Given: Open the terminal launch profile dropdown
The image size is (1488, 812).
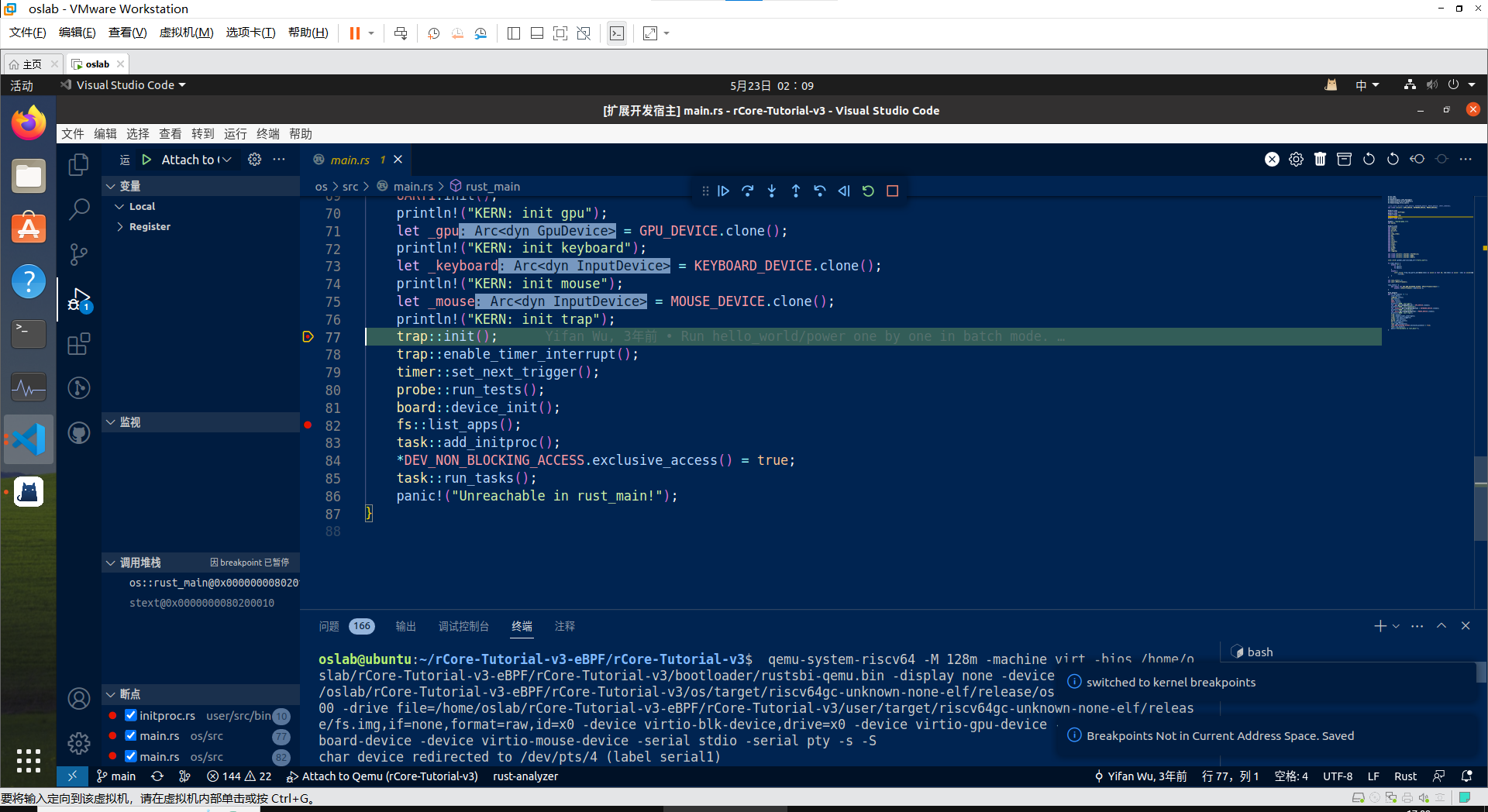Looking at the screenshot, I should (x=1396, y=626).
